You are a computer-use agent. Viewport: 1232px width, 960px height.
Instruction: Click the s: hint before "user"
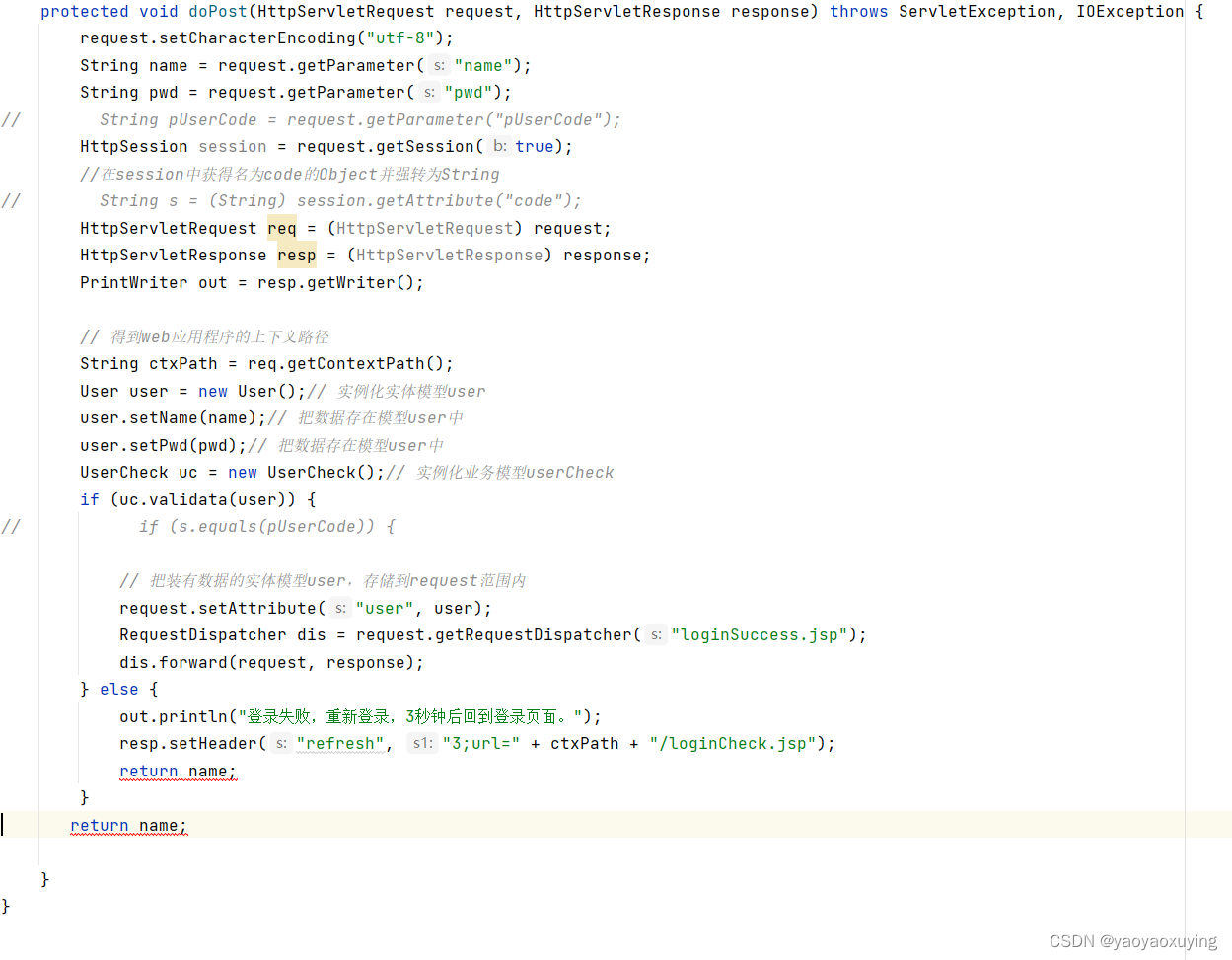click(x=339, y=608)
